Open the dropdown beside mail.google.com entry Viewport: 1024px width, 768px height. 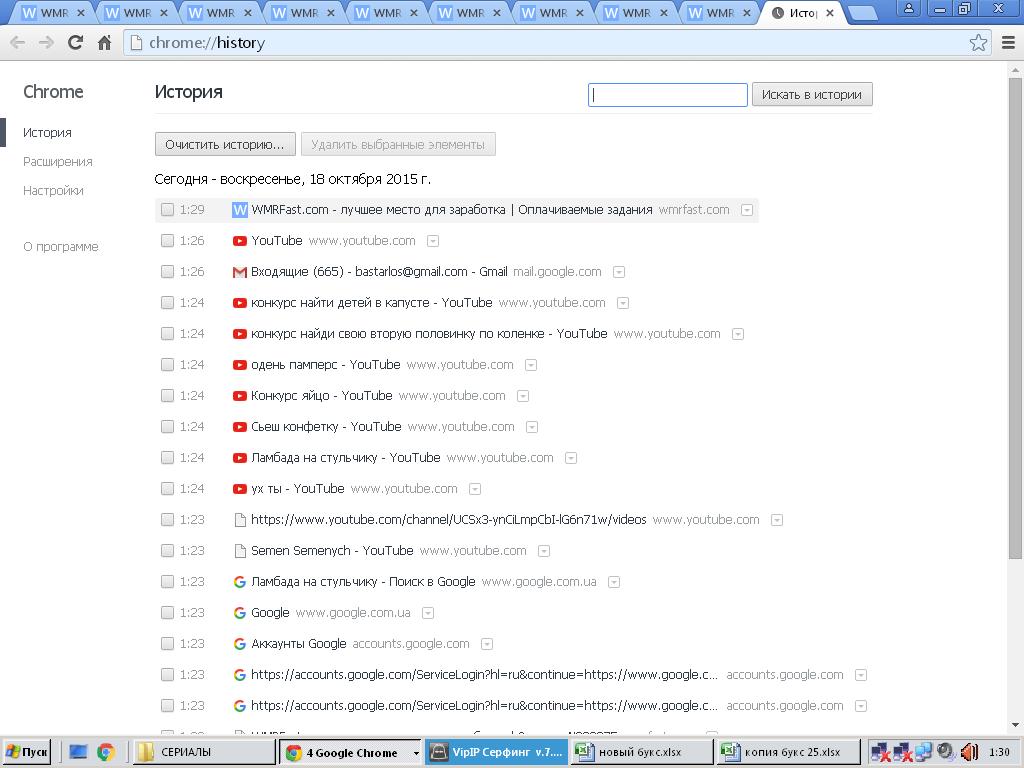pos(619,272)
